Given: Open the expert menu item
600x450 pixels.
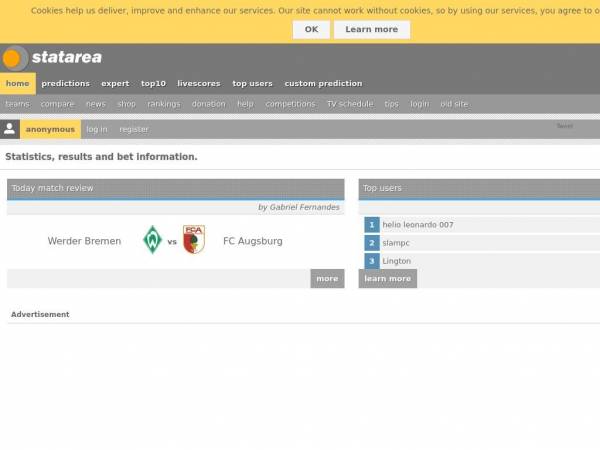Looking at the screenshot, I should pos(115,83).
